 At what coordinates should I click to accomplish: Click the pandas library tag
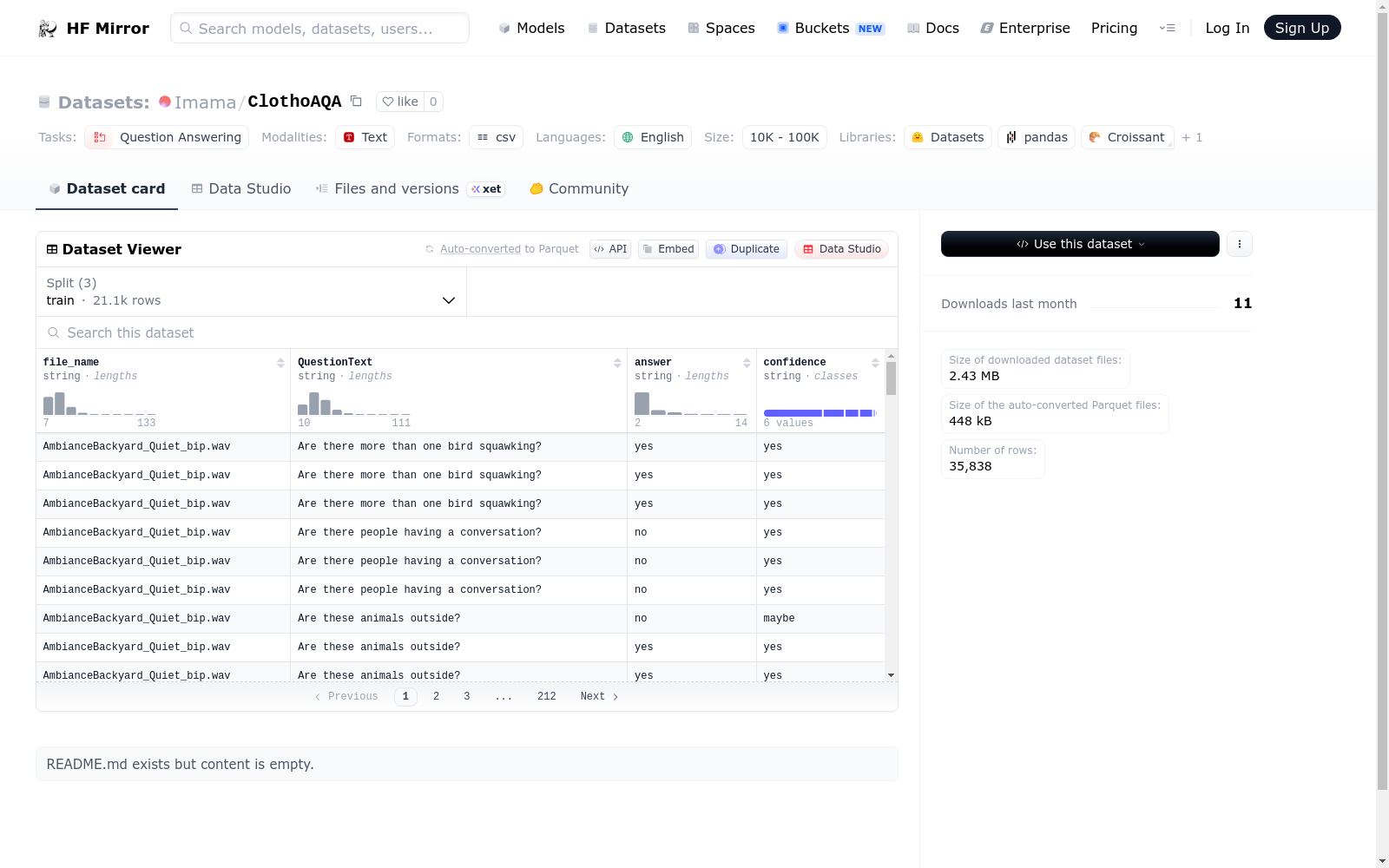1037,137
